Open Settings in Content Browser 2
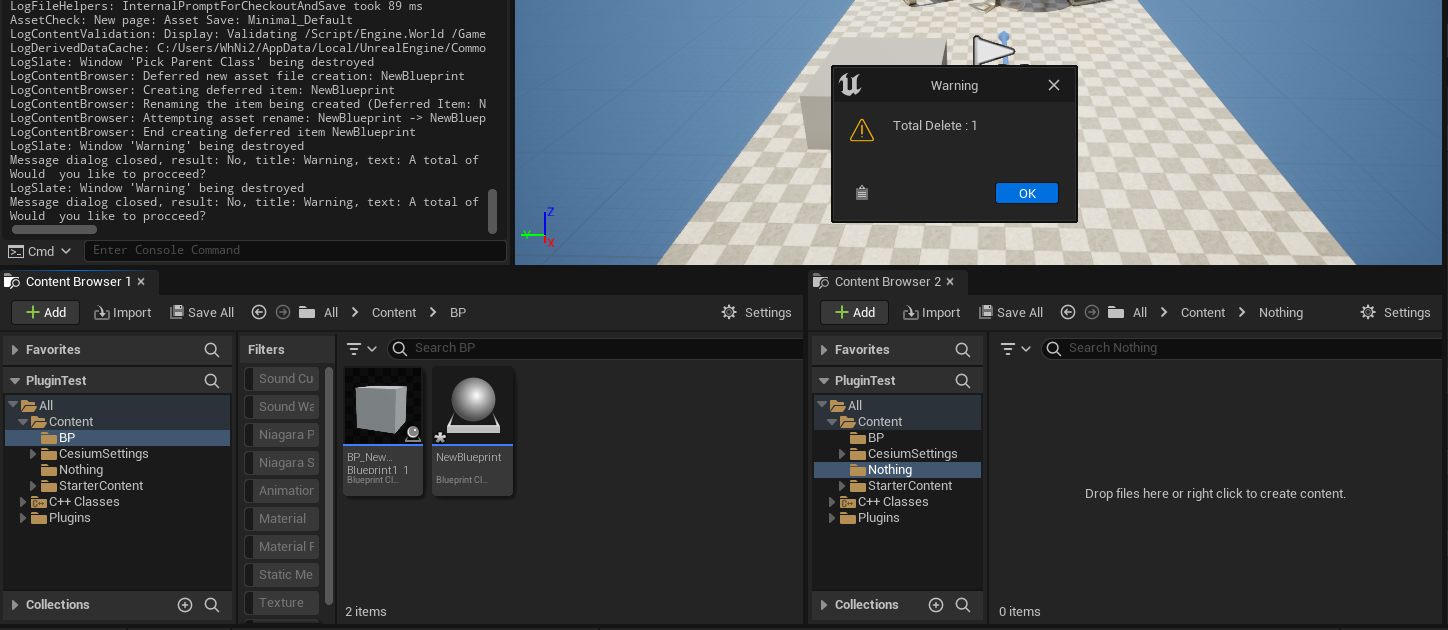The width and height of the screenshot is (1448, 630). 1395,313
